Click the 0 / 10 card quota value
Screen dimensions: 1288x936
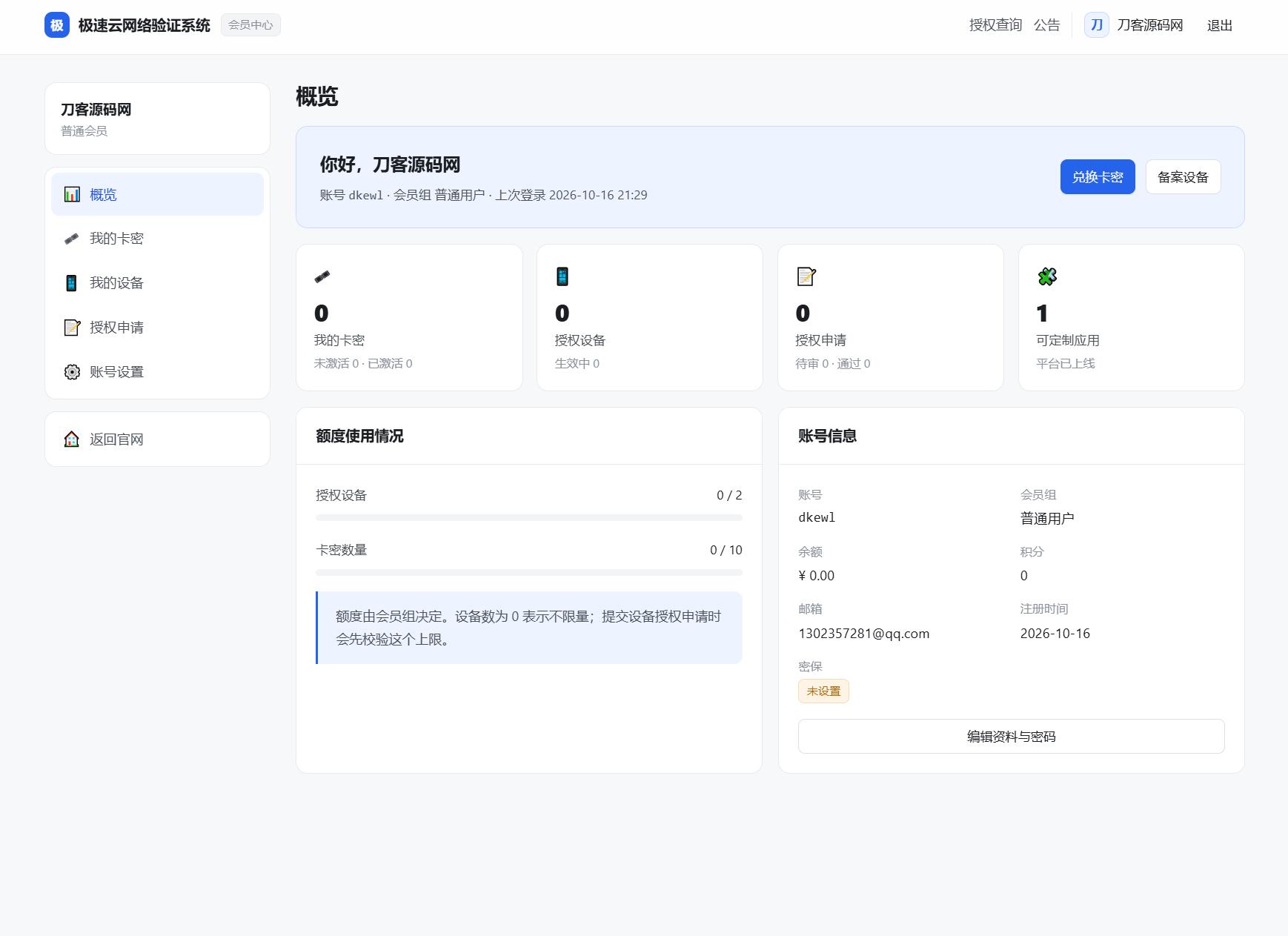(x=726, y=550)
